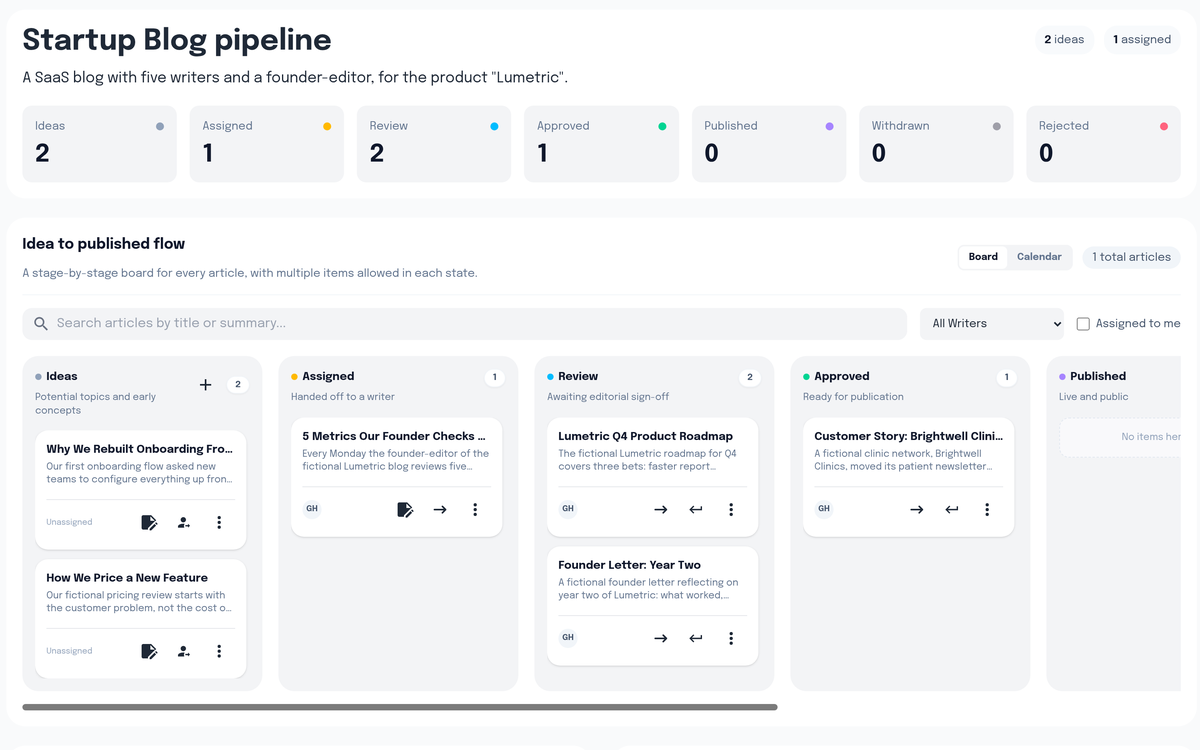Viewport: 1200px width, 750px height.
Task: Click the search magnifier icon
Action: (41, 323)
